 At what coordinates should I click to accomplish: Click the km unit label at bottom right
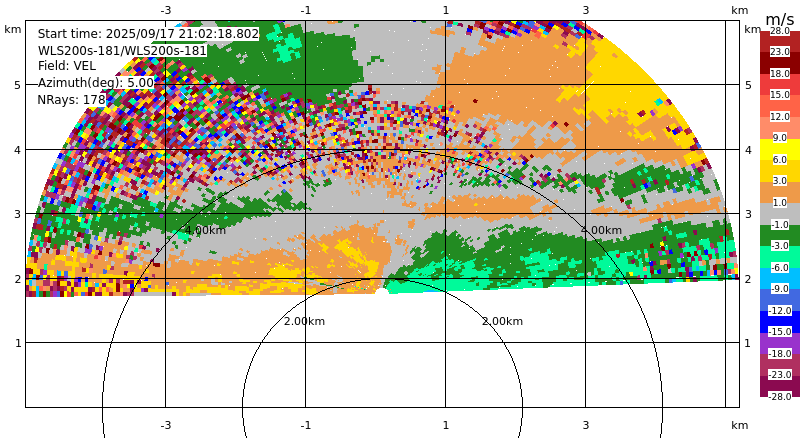point(739,425)
